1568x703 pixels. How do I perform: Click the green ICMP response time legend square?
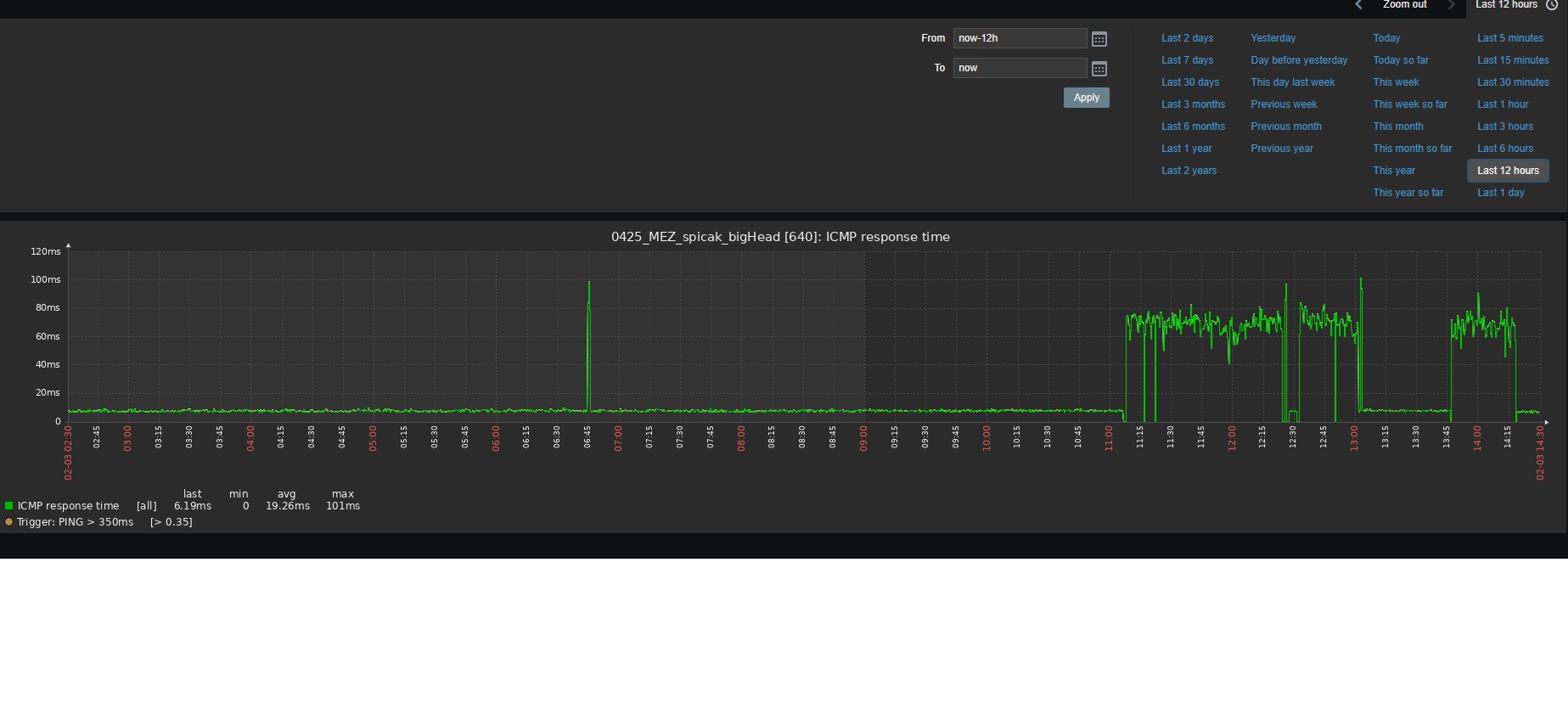[9, 506]
